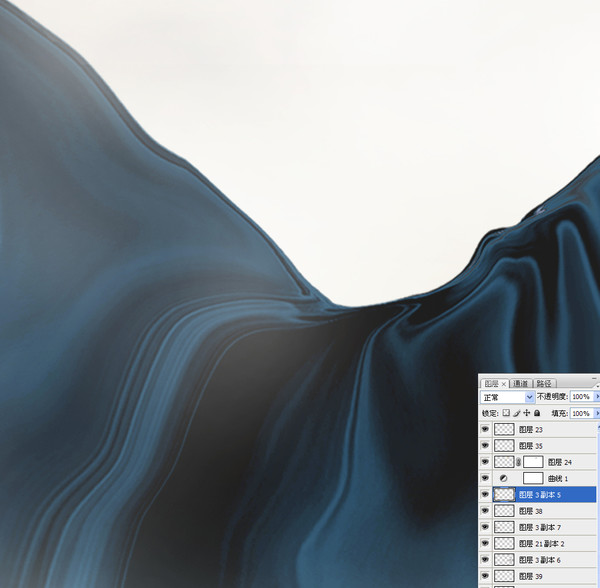
Task: Select layer name 图层 3 副本 6
Action: pos(540,560)
